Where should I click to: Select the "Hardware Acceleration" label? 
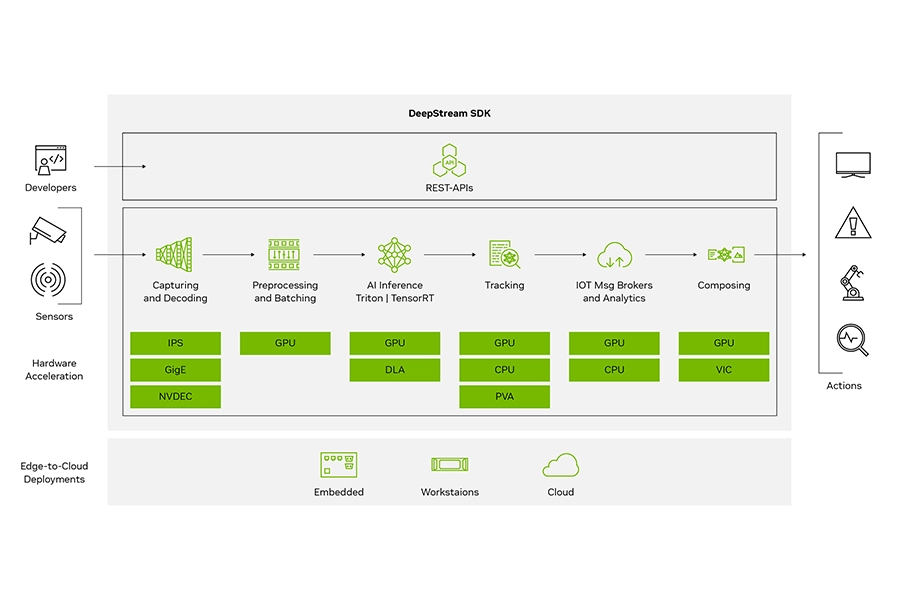tap(54, 370)
